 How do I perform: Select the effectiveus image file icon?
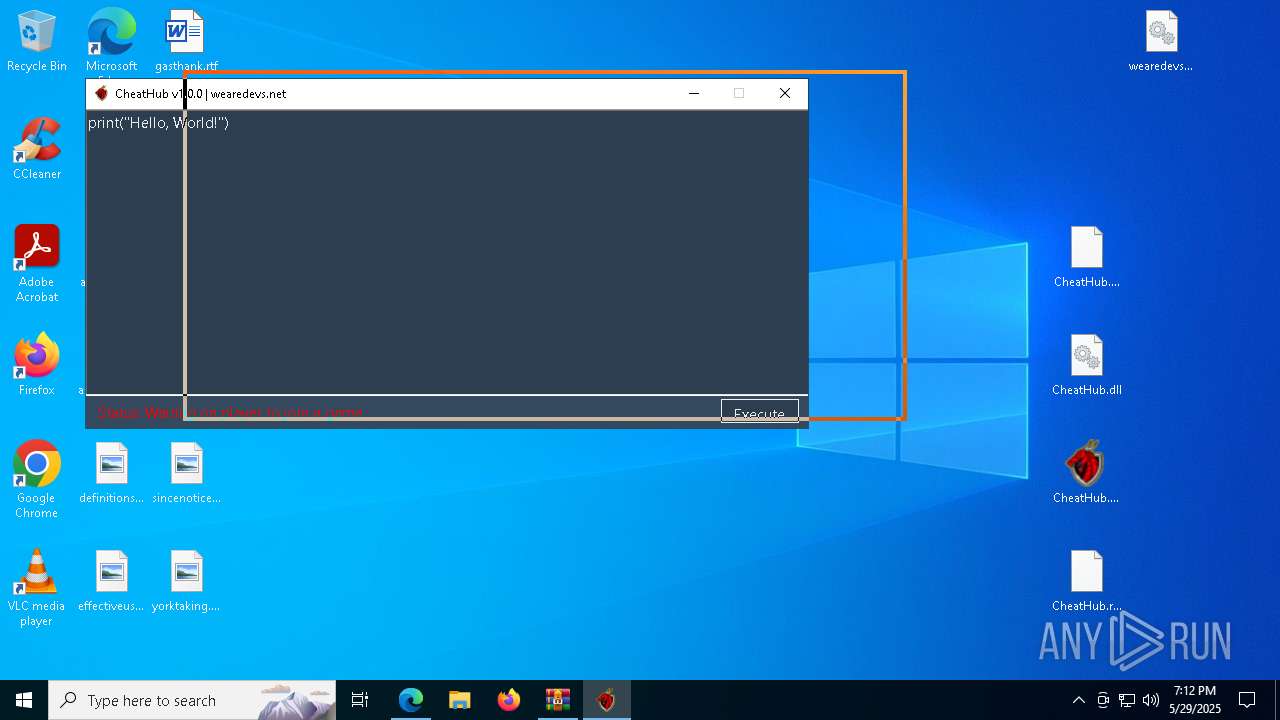point(112,581)
